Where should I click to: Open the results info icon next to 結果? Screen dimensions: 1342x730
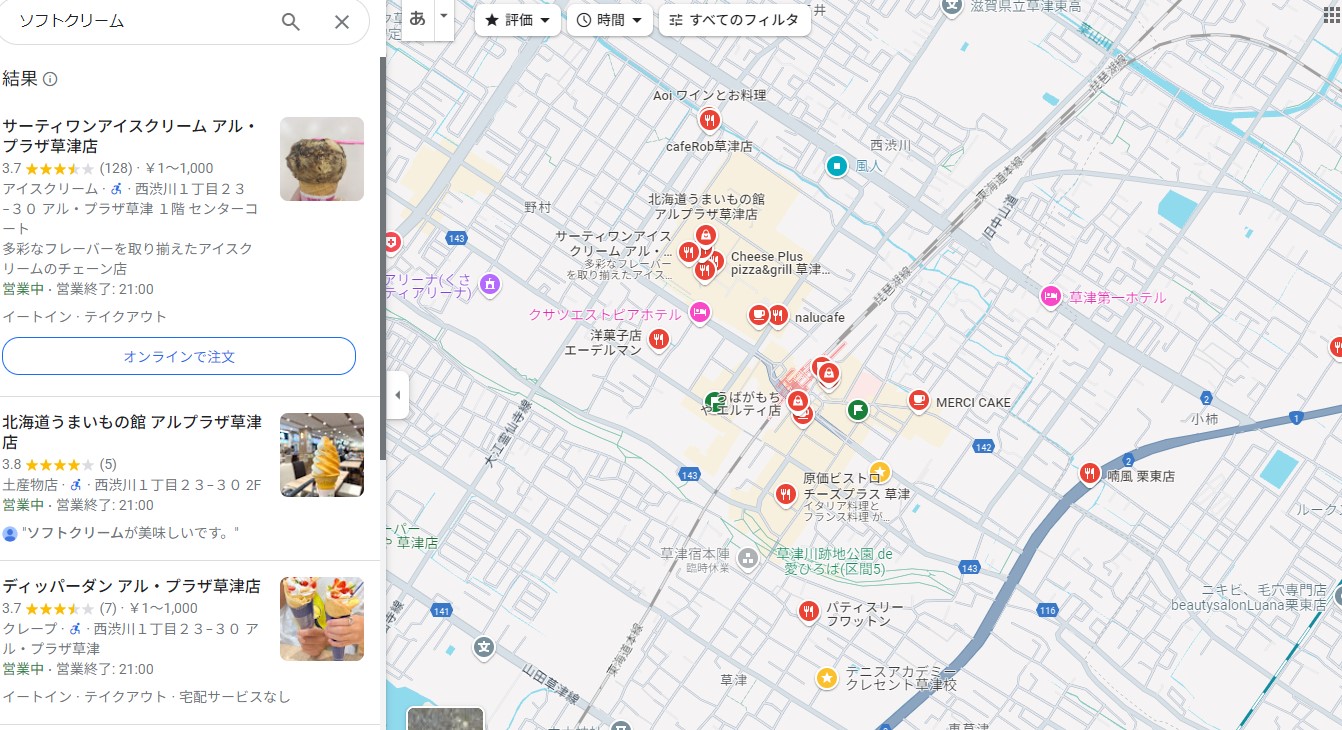click(50, 79)
